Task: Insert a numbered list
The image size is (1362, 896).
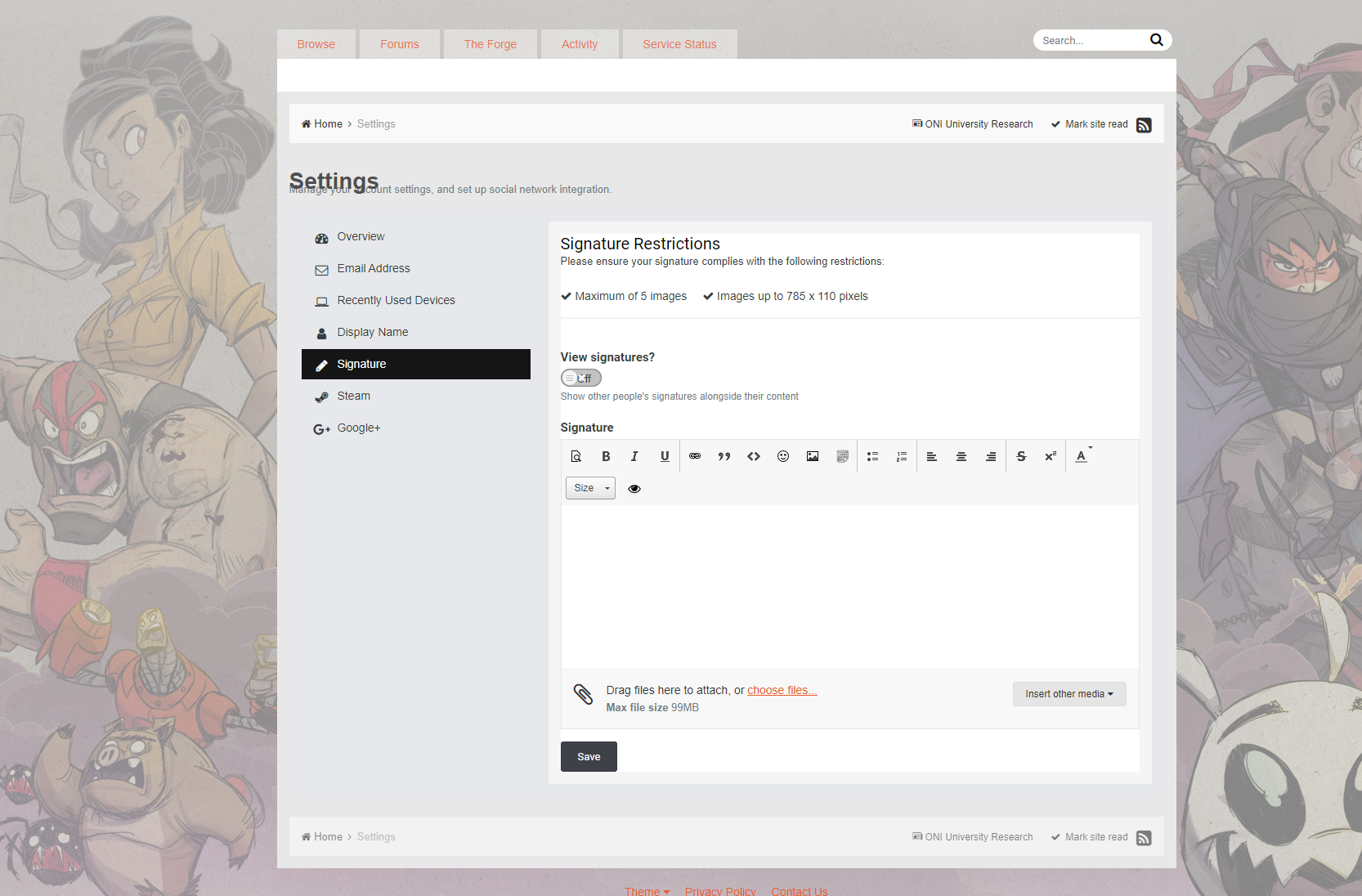Action: click(902, 456)
